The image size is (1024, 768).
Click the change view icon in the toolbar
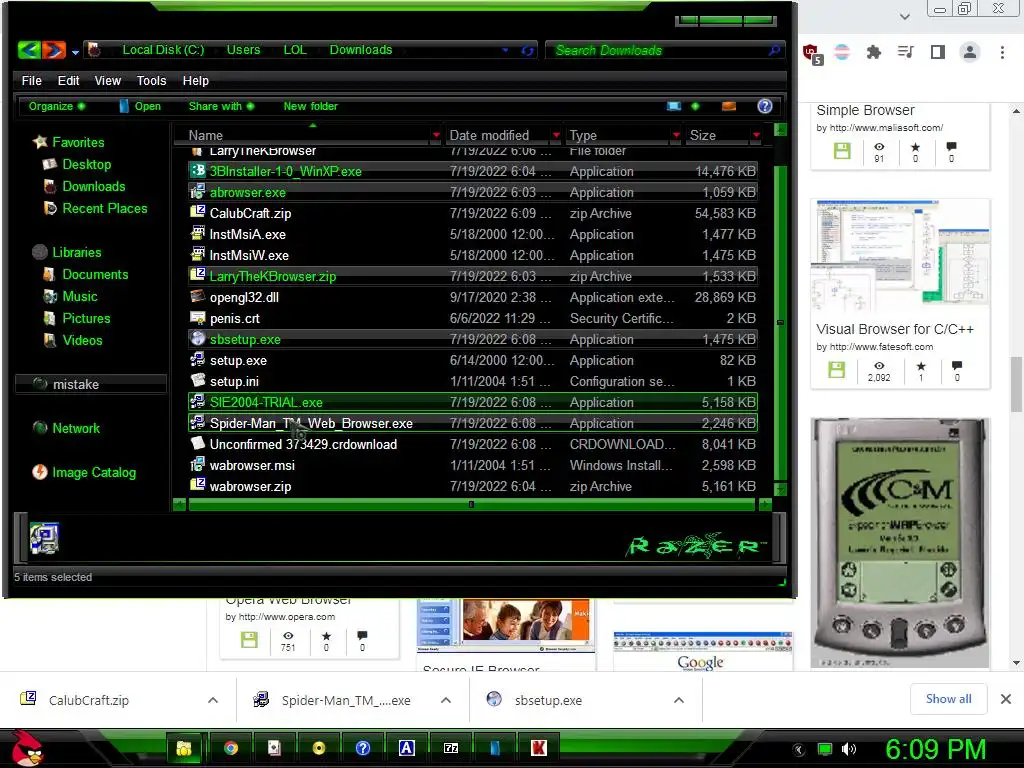(x=674, y=106)
